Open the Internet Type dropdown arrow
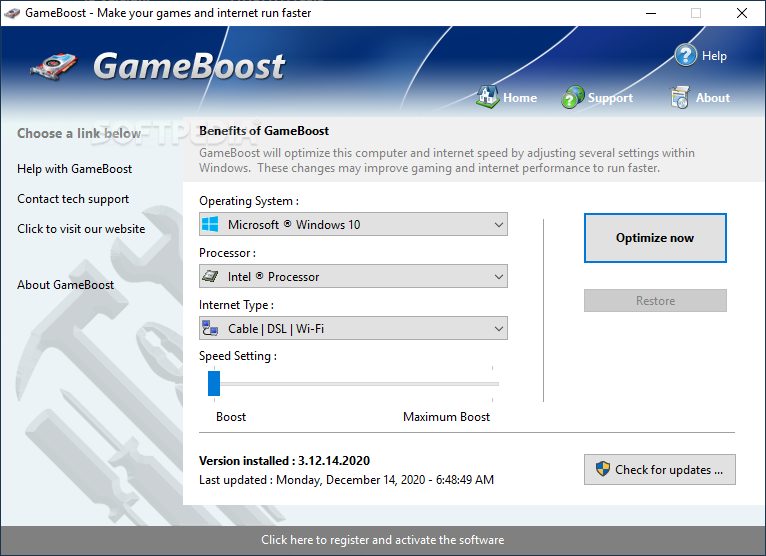Screen dimensions: 766x556 tap(499, 329)
